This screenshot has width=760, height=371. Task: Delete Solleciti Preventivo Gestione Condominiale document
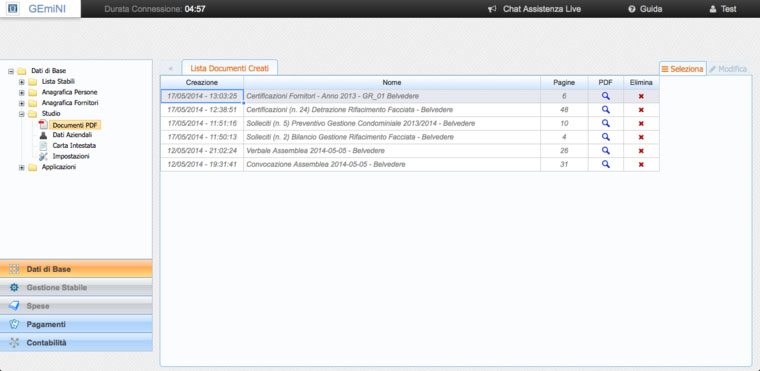641,124
